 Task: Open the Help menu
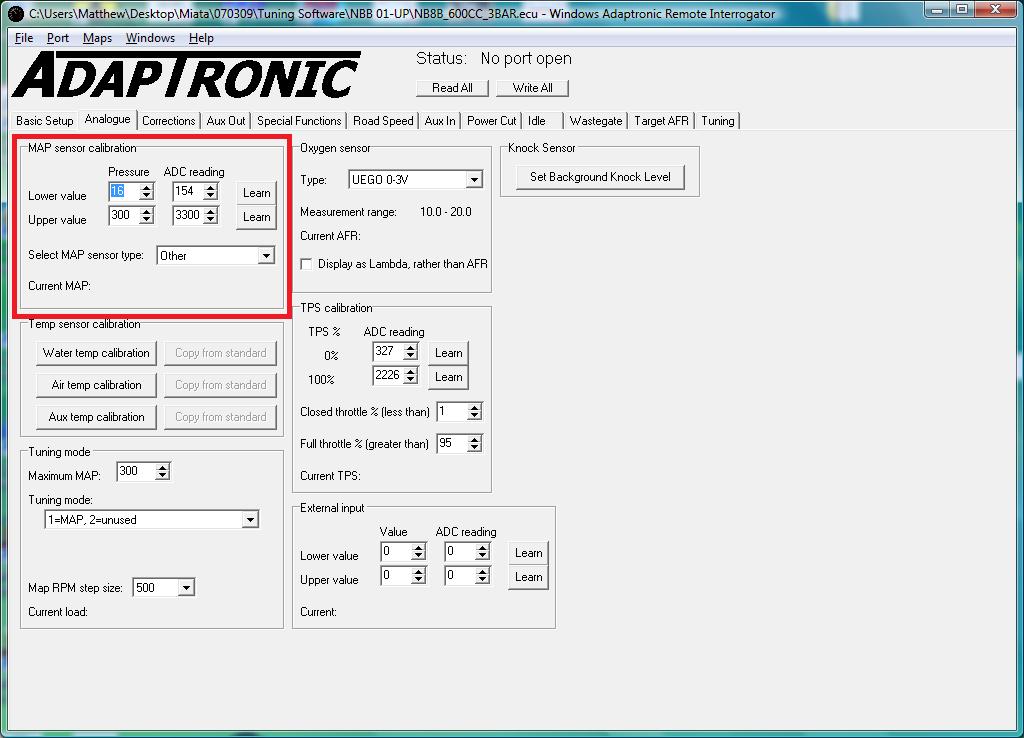coord(201,38)
